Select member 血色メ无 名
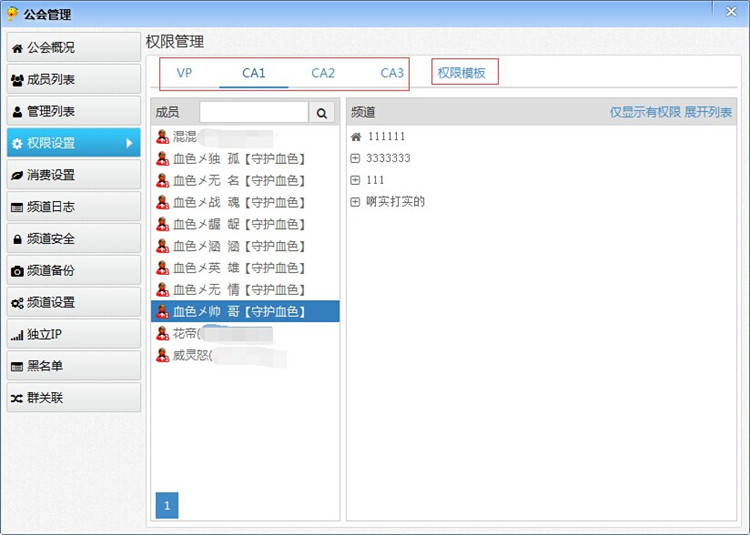Viewport: 750px width, 535px height. point(245,181)
